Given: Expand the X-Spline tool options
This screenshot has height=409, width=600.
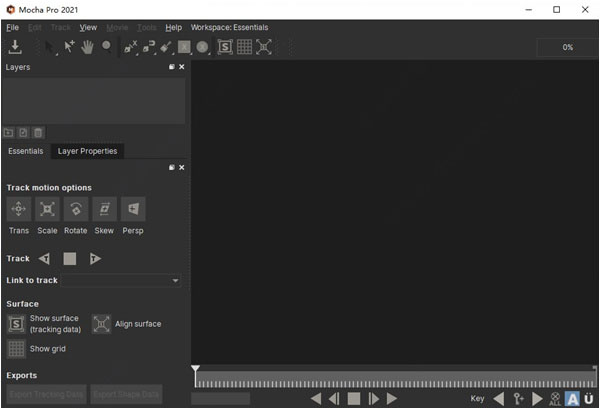Looking at the screenshot, I should coord(136,50).
